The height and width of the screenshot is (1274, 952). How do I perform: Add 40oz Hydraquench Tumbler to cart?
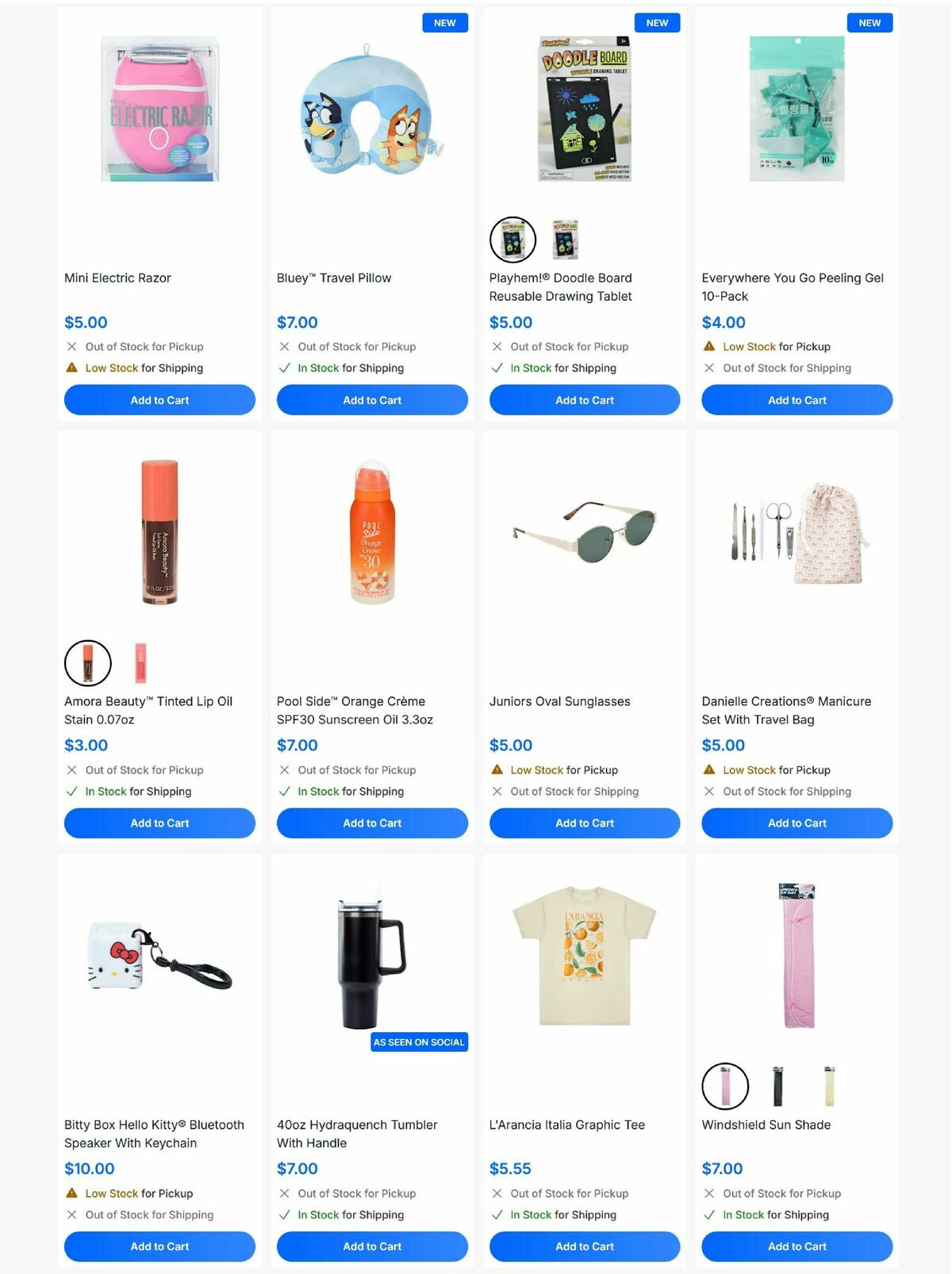[372, 1246]
